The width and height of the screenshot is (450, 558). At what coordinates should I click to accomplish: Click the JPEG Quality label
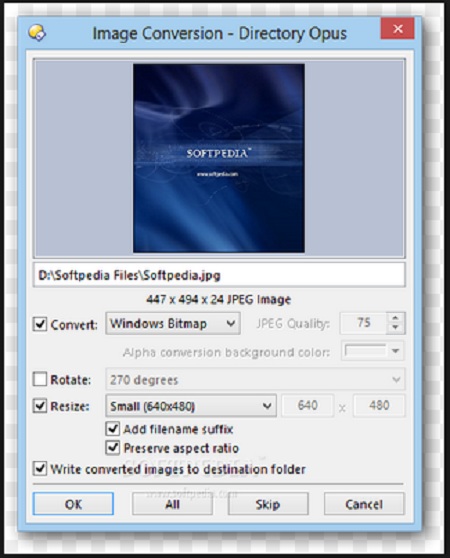(293, 323)
